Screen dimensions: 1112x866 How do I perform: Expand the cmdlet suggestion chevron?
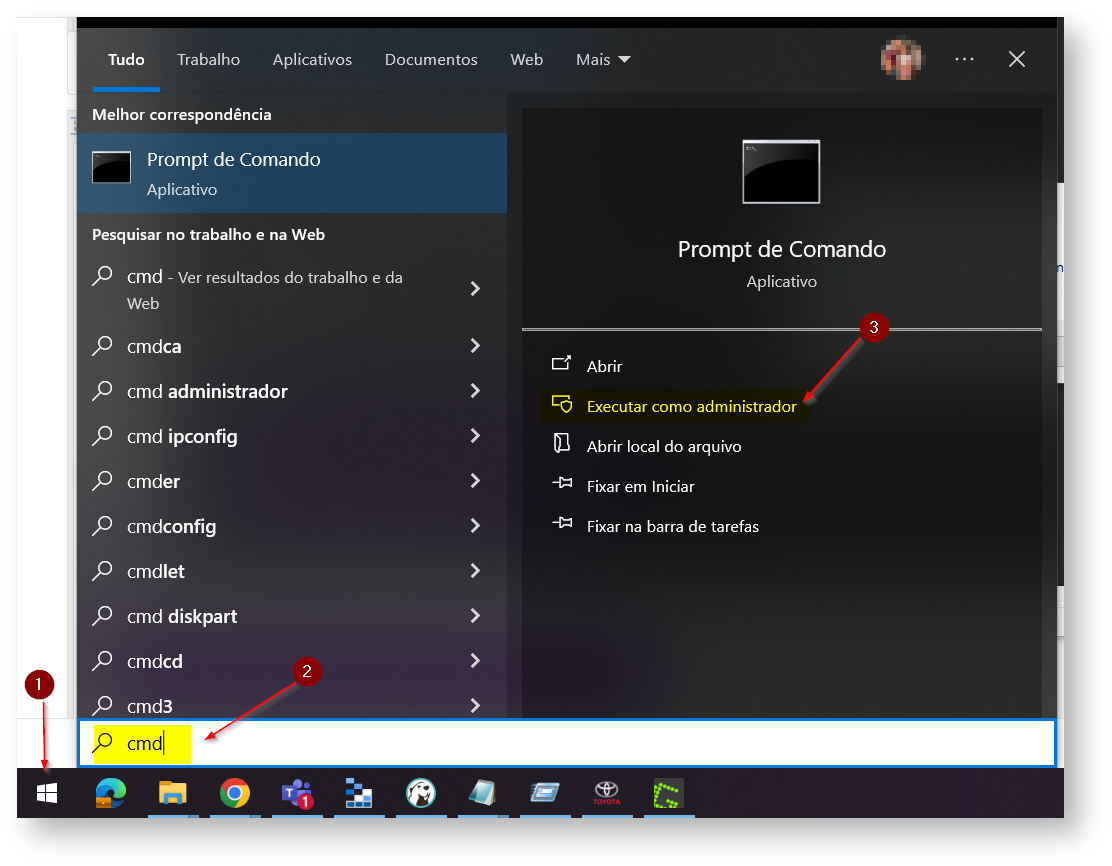click(x=475, y=571)
